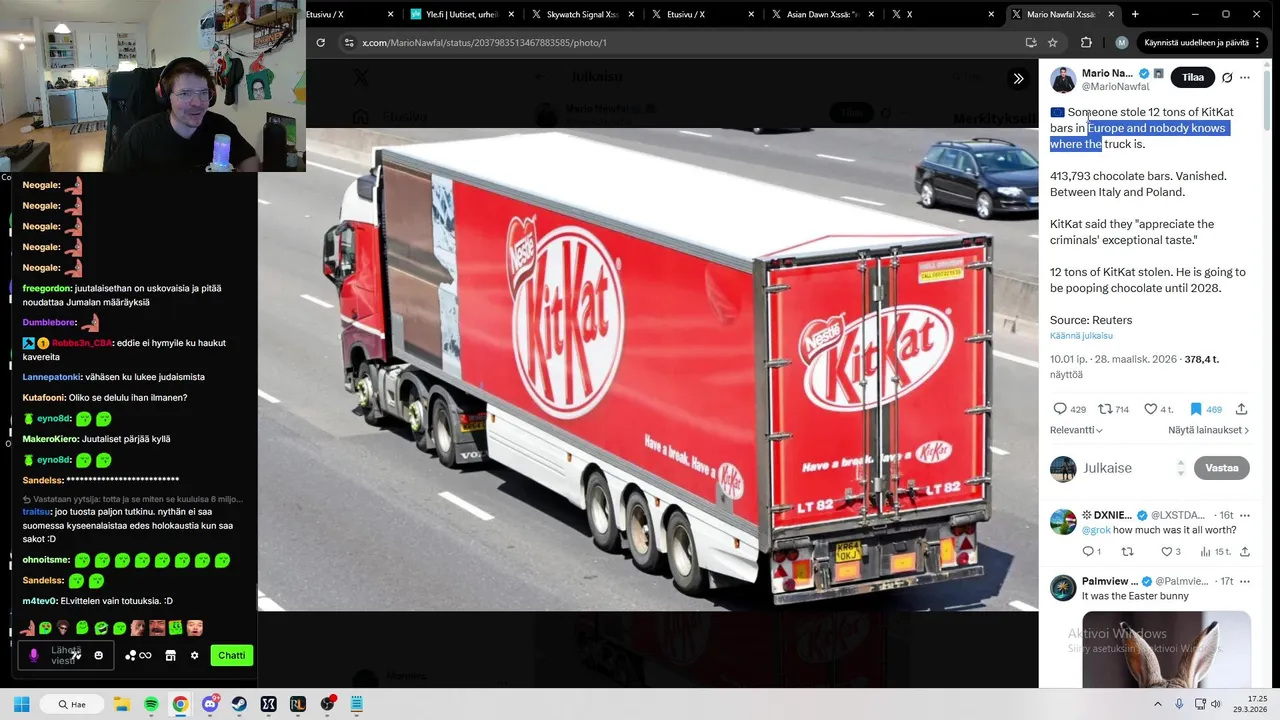This screenshot has height=720, width=1280.
Task: Open channel points icon with infinity symbol
Action: point(138,655)
